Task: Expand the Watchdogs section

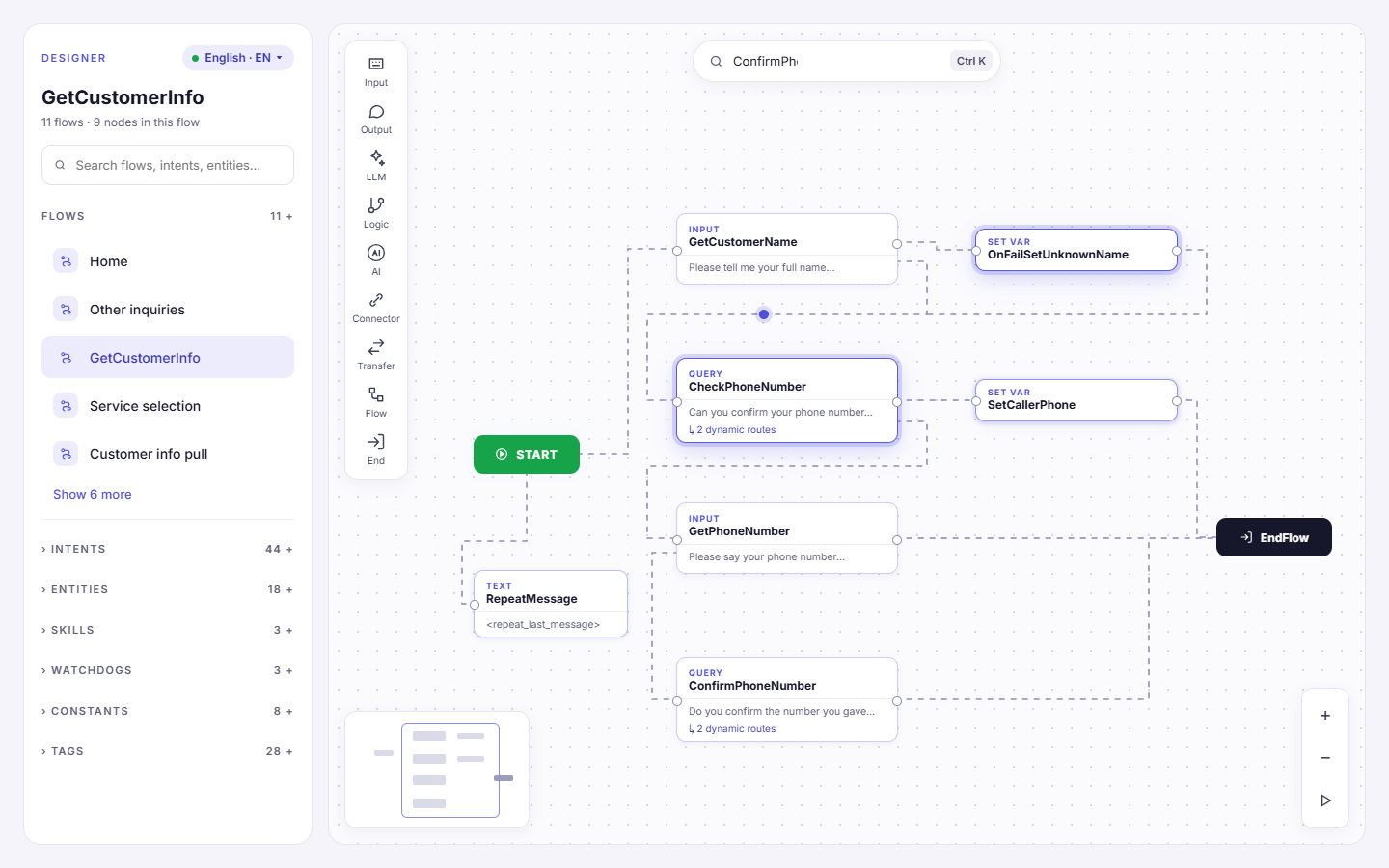Action: [168, 670]
